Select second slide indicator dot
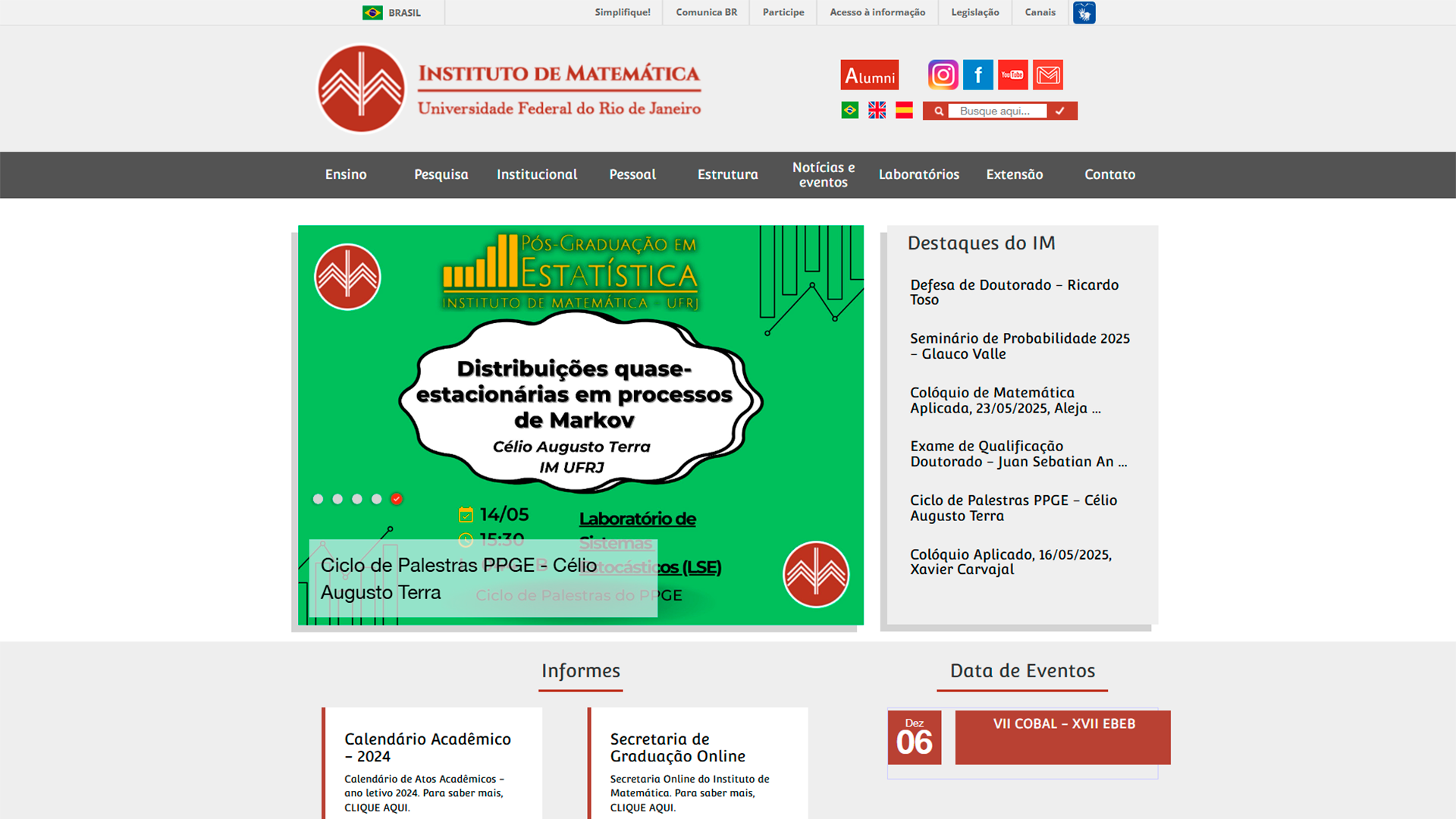Viewport: 1456px width, 819px height. pos(337,499)
